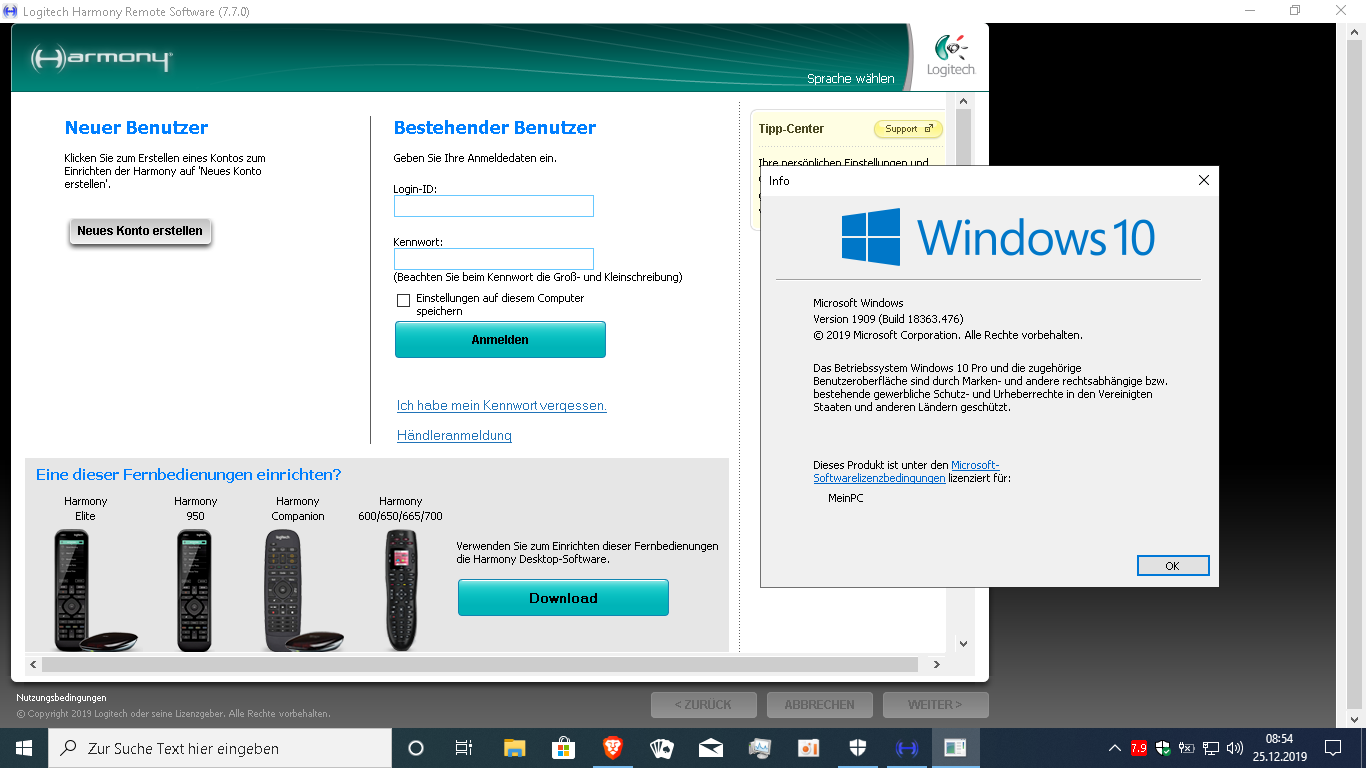Open File Explorer from the taskbar

coord(514,748)
